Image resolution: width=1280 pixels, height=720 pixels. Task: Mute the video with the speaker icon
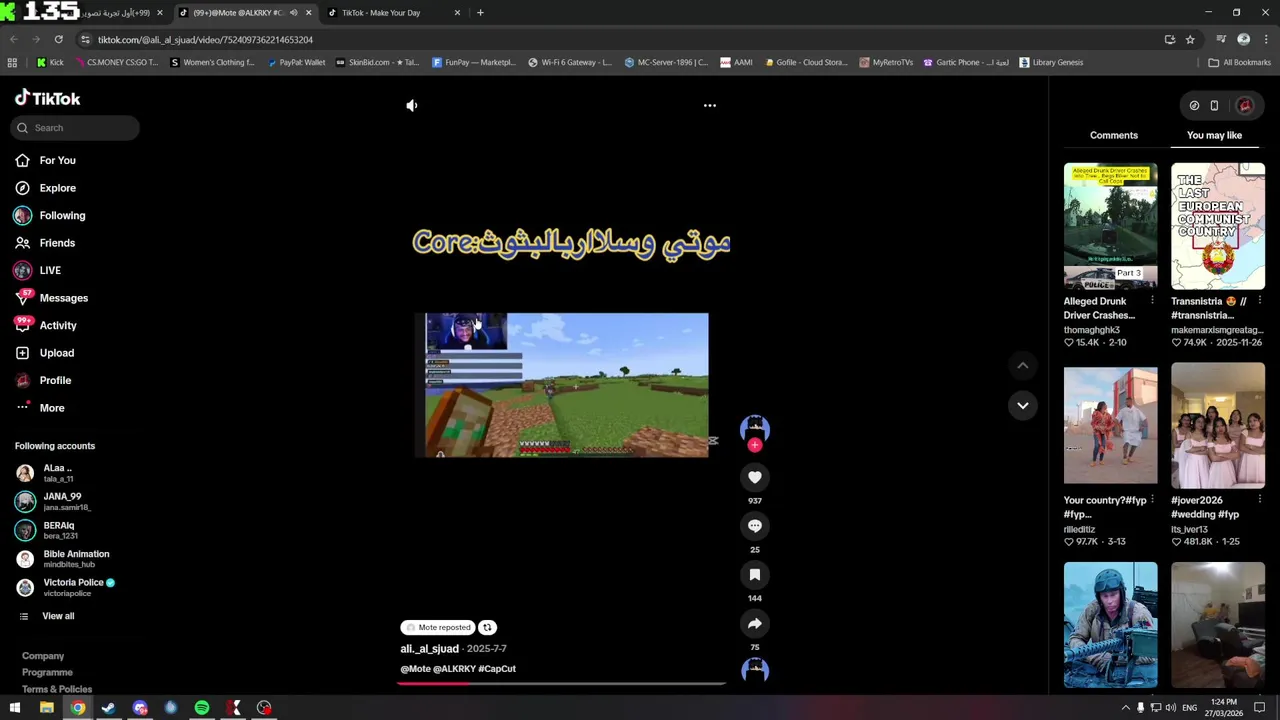pos(411,105)
